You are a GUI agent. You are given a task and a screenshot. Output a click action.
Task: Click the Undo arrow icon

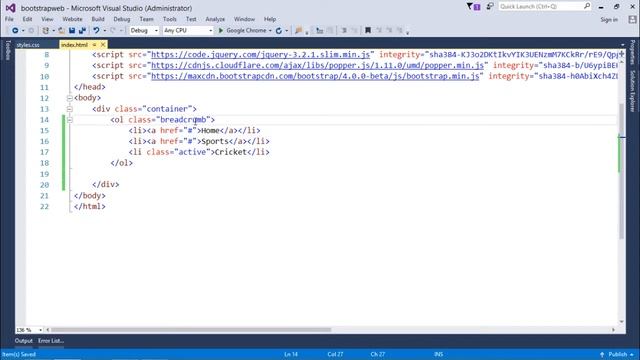click(96, 31)
